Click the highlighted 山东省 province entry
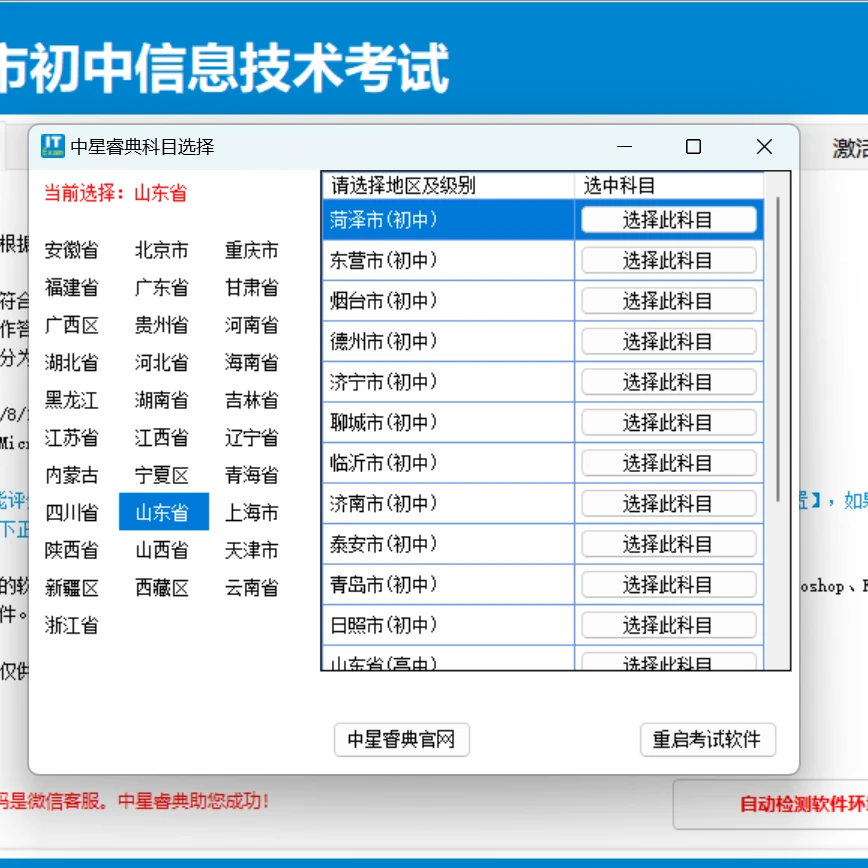Image resolution: width=868 pixels, height=868 pixels. (x=162, y=513)
